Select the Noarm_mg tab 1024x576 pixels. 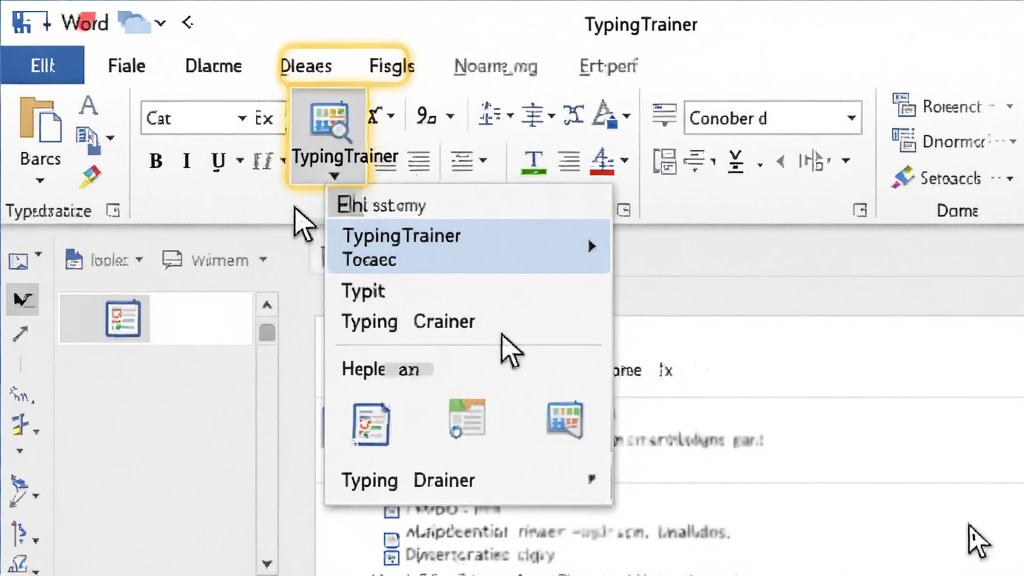coord(496,66)
